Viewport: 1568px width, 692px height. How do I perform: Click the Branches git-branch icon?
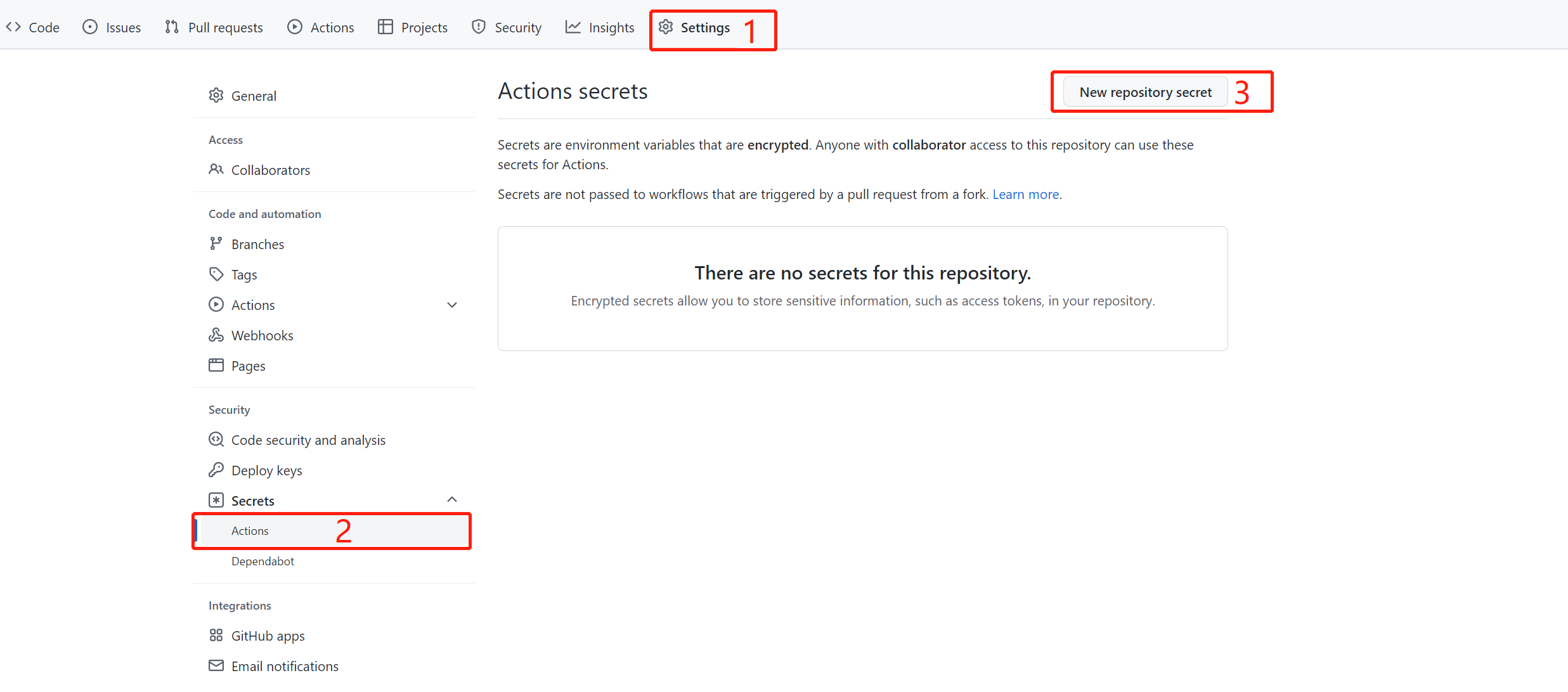[x=216, y=243]
